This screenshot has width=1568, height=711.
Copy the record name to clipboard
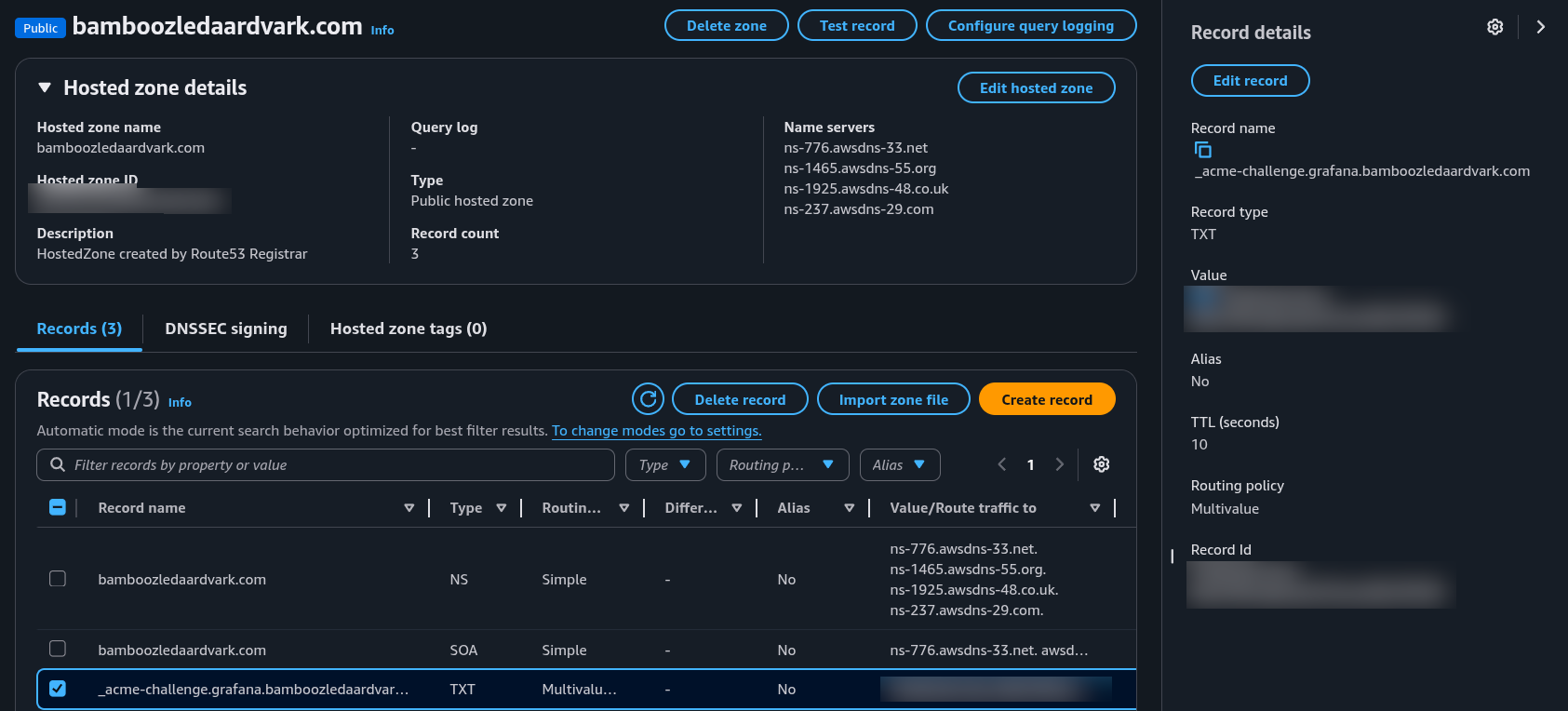tap(1202, 150)
